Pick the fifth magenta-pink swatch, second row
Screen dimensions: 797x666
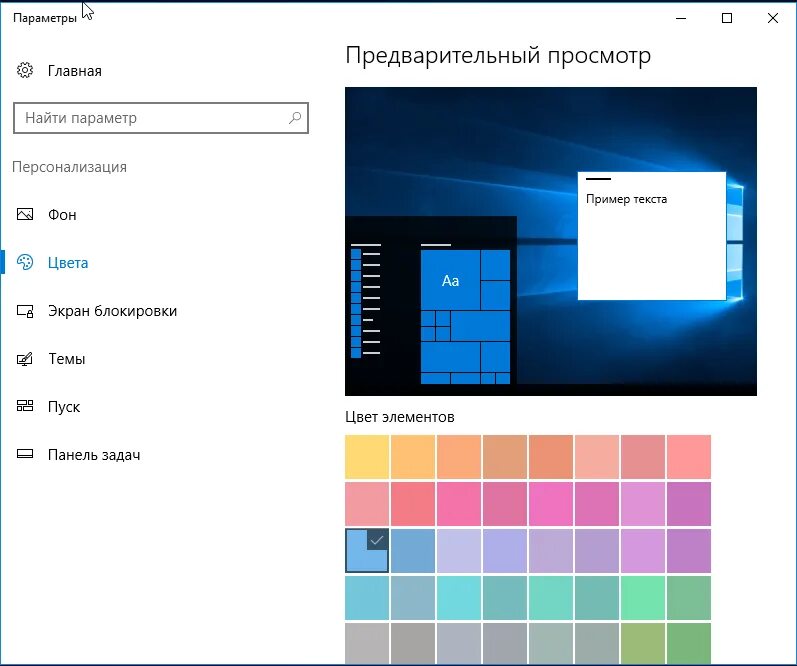[551, 504]
